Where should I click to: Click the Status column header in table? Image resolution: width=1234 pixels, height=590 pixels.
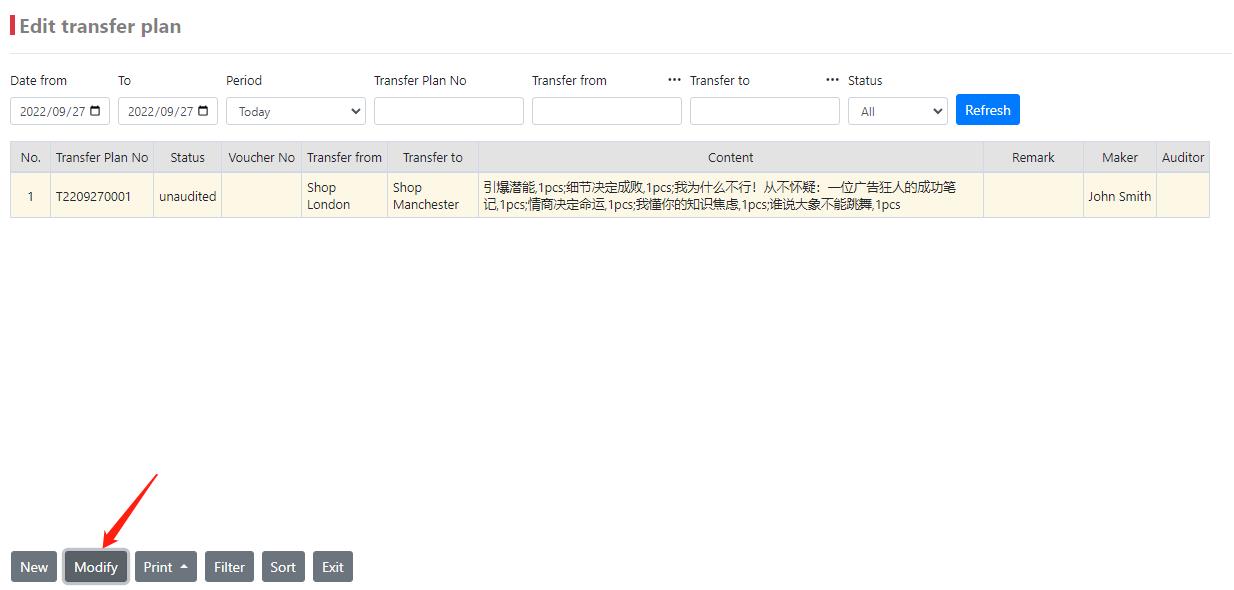pyautogui.click(x=188, y=157)
